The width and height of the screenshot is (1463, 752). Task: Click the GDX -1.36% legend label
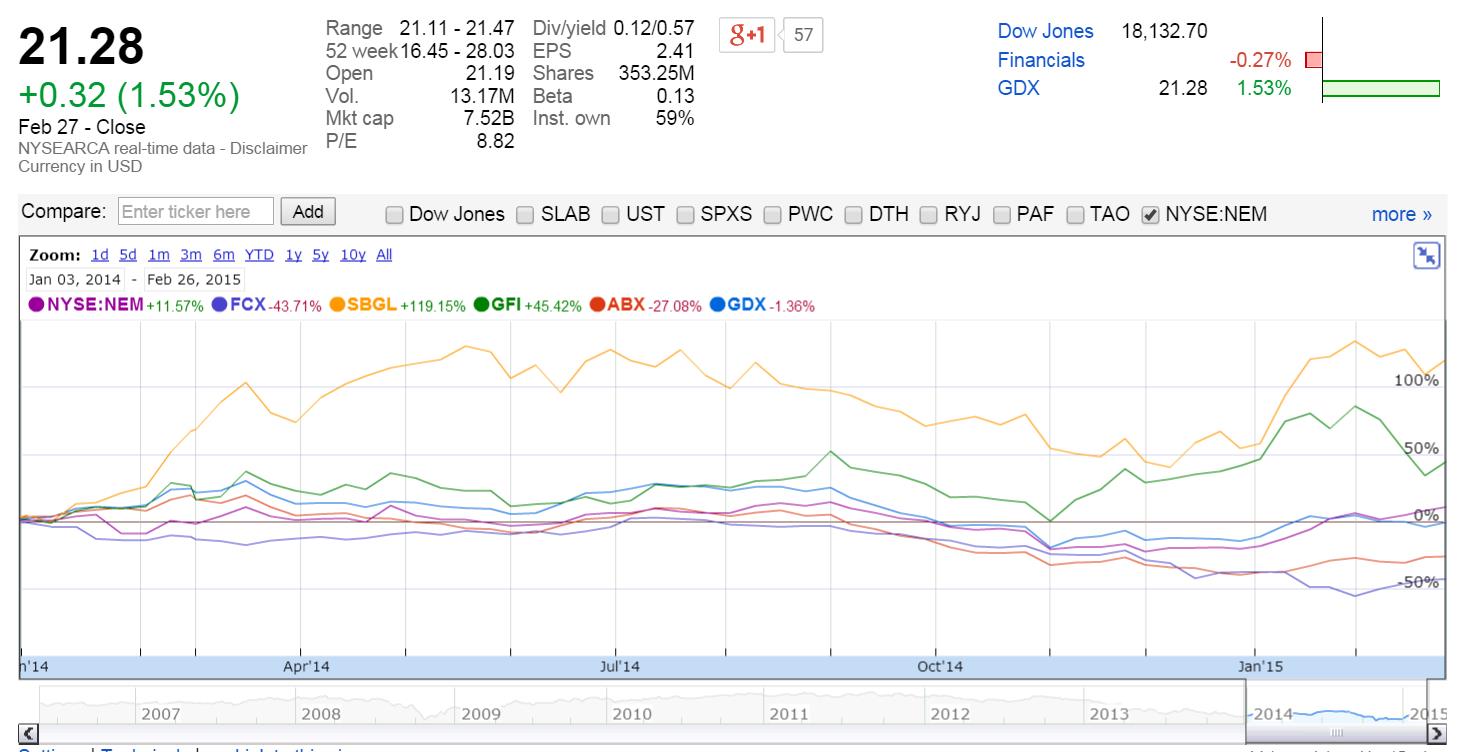point(770,306)
